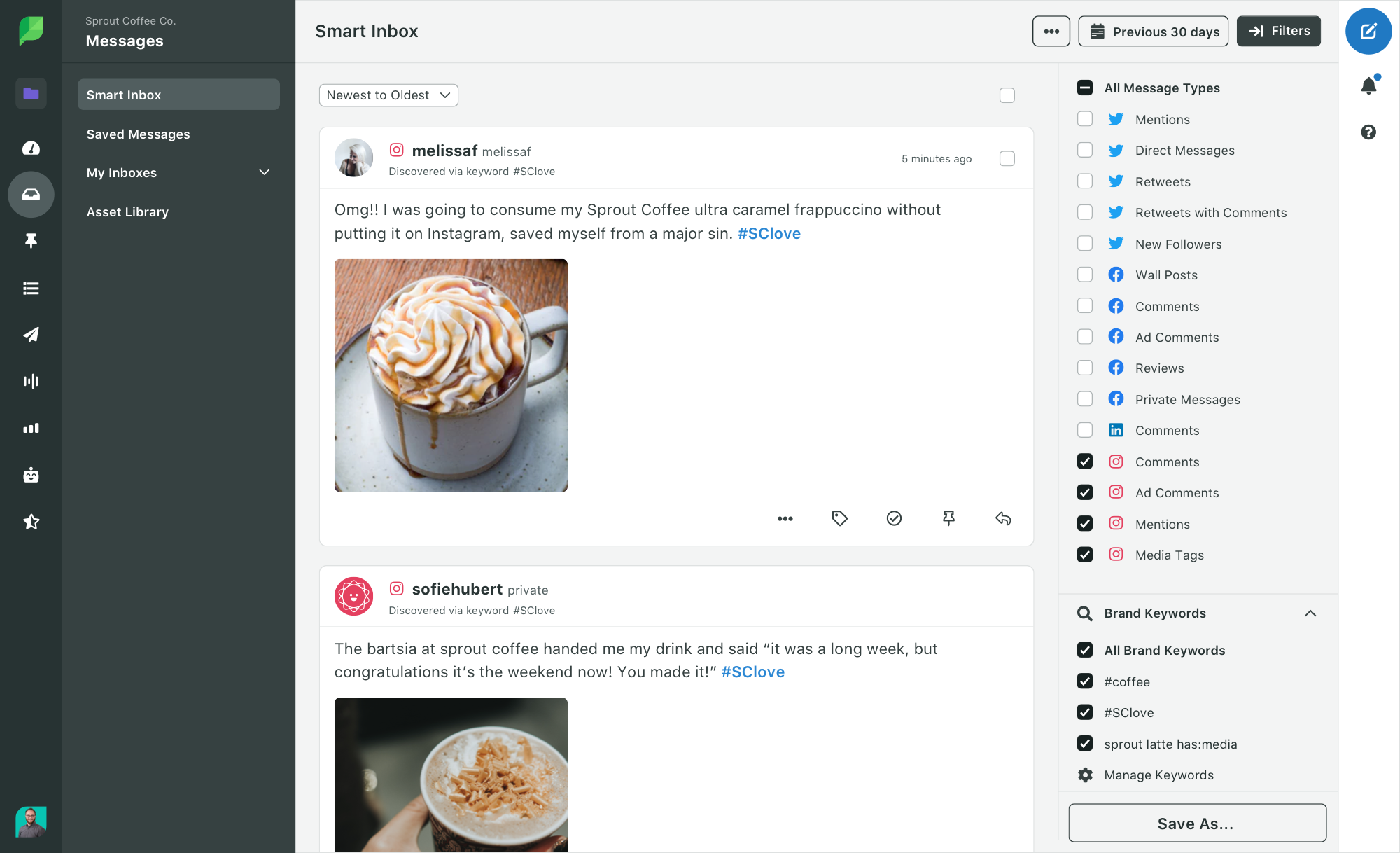
Task: Click the melissaf post coffee drink thumbnail
Action: 451,374
